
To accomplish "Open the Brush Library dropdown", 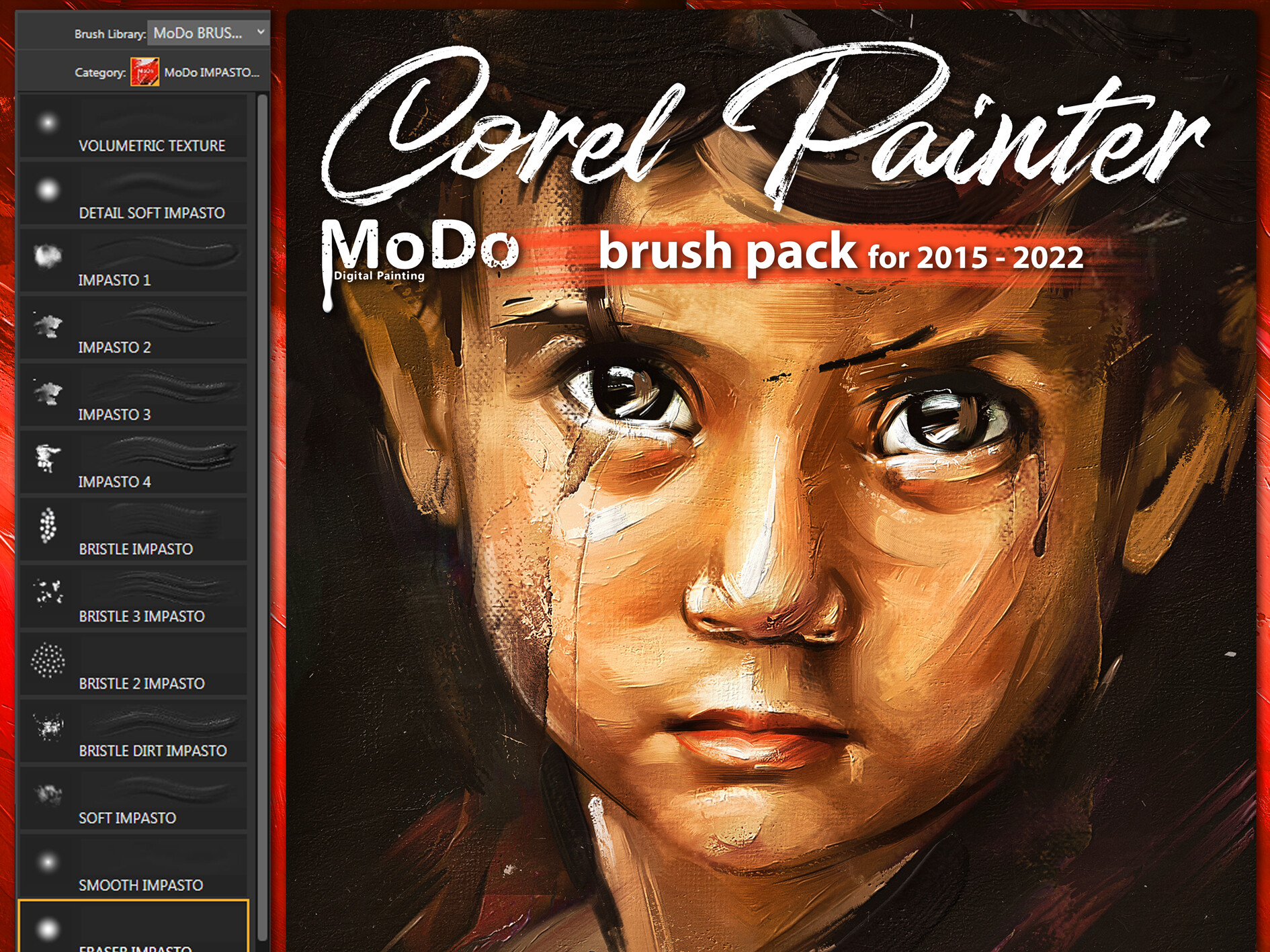I will coord(208,32).
